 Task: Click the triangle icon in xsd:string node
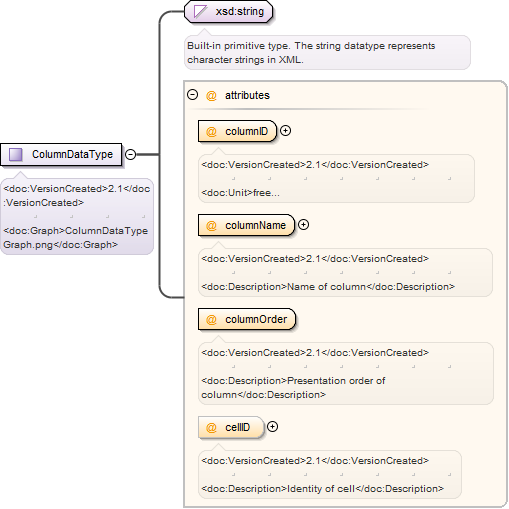pyautogui.click(x=201, y=11)
